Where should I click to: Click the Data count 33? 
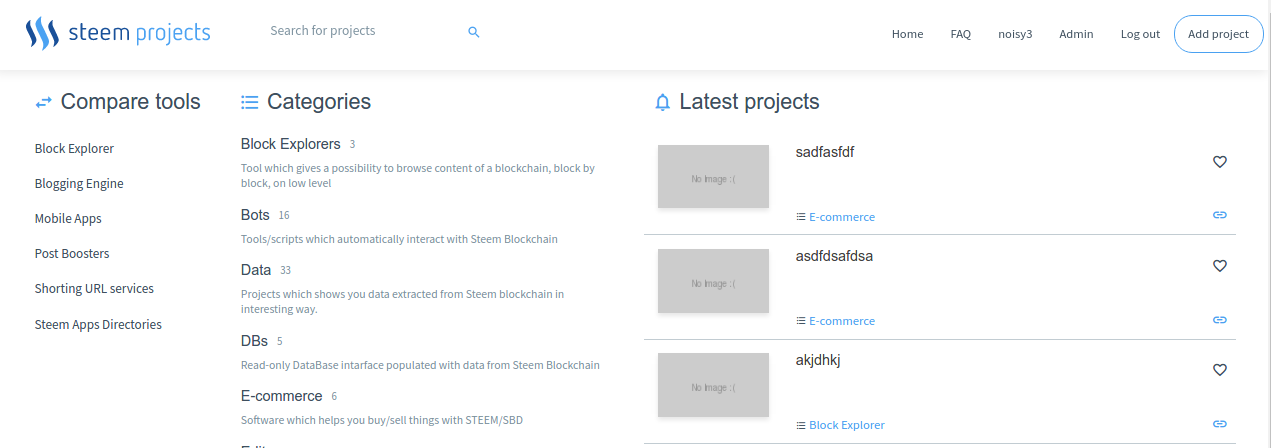(286, 271)
